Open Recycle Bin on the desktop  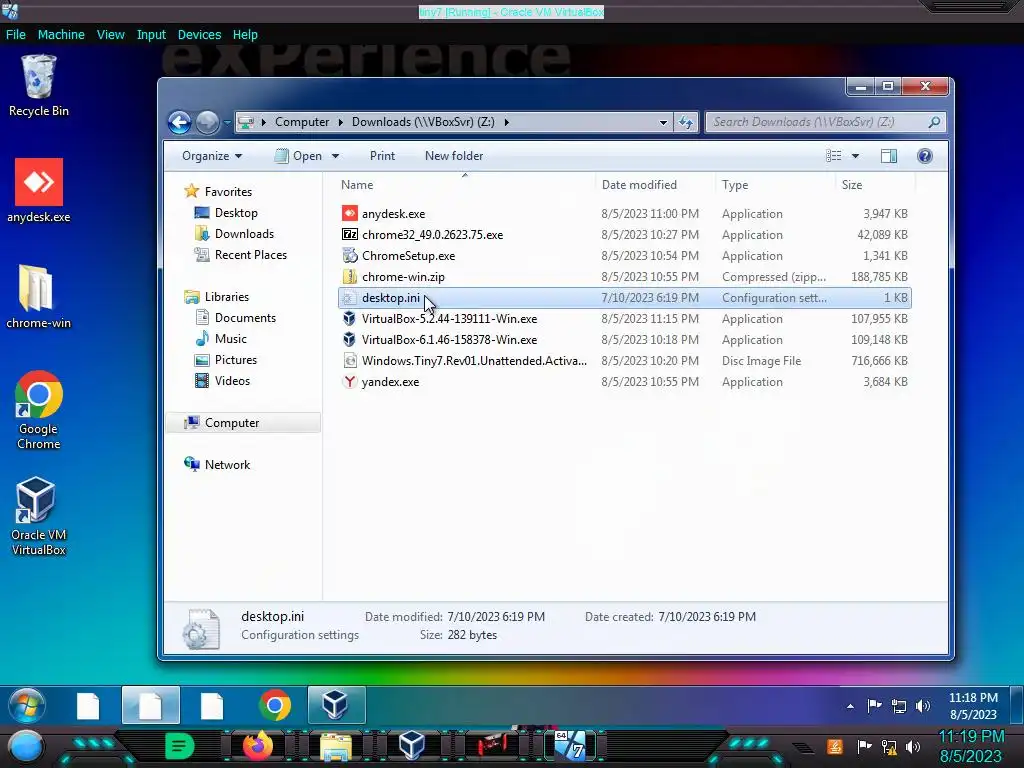tap(39, 86)
